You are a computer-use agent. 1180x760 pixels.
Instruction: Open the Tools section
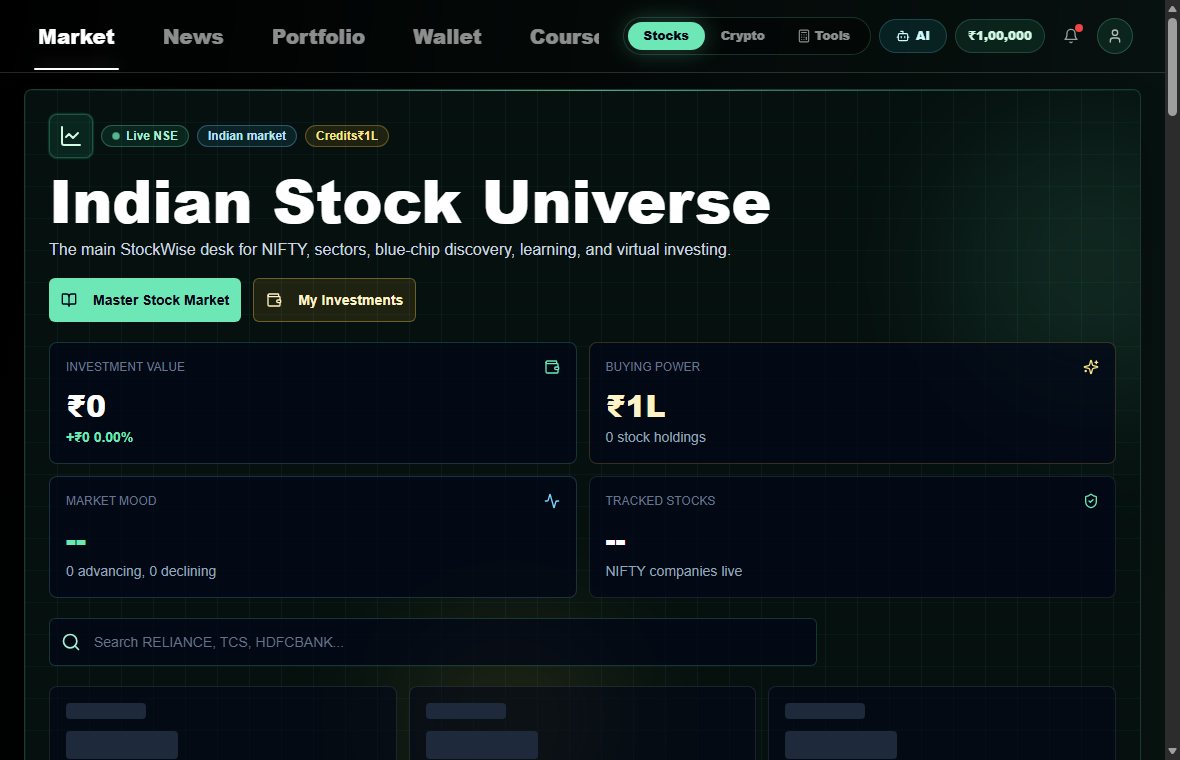[x=824, y=36]
